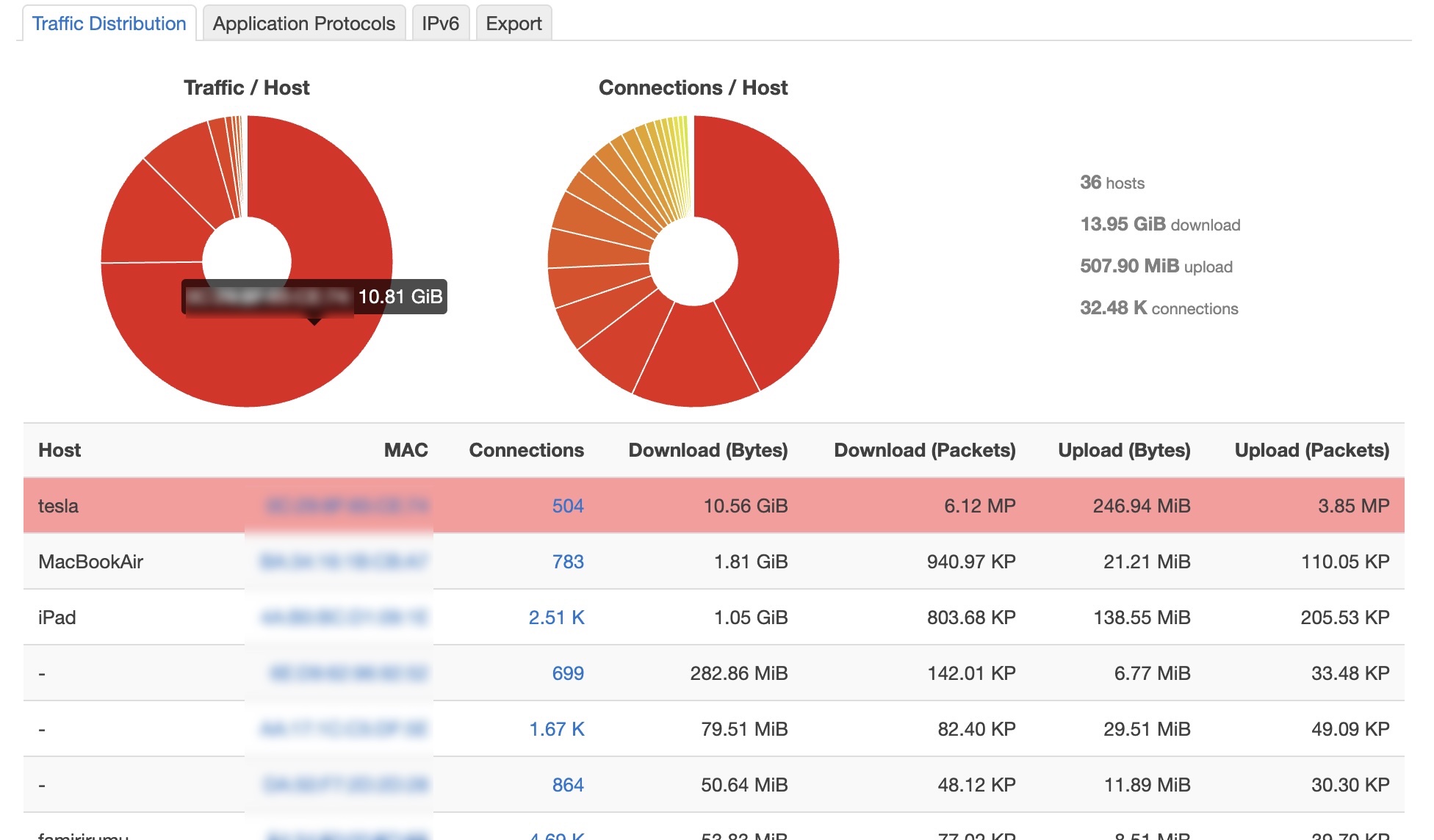
Task: Open the IPv6 tab
Action: (440, 23)
